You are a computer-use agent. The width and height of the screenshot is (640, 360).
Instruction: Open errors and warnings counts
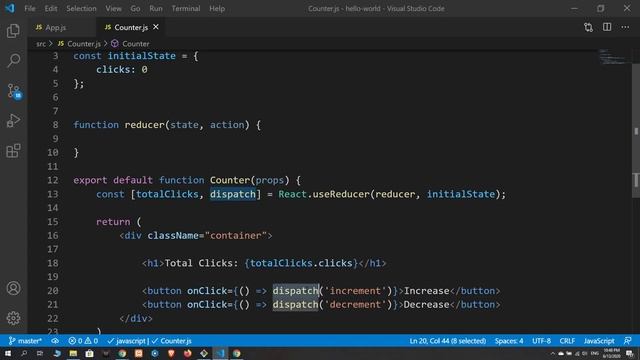[83, 341]
